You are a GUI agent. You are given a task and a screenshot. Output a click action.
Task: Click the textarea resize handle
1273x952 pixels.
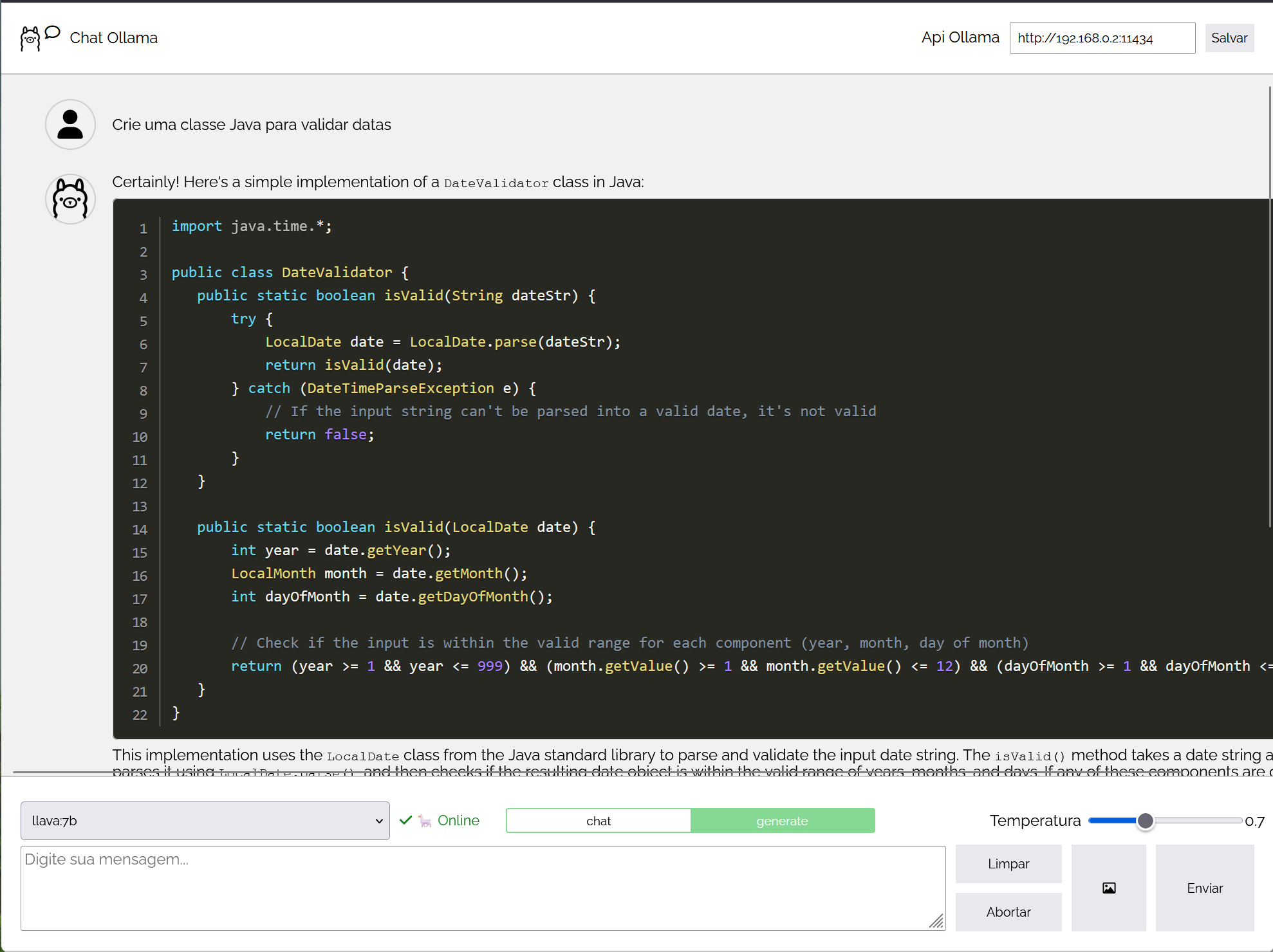coord(936,921)
